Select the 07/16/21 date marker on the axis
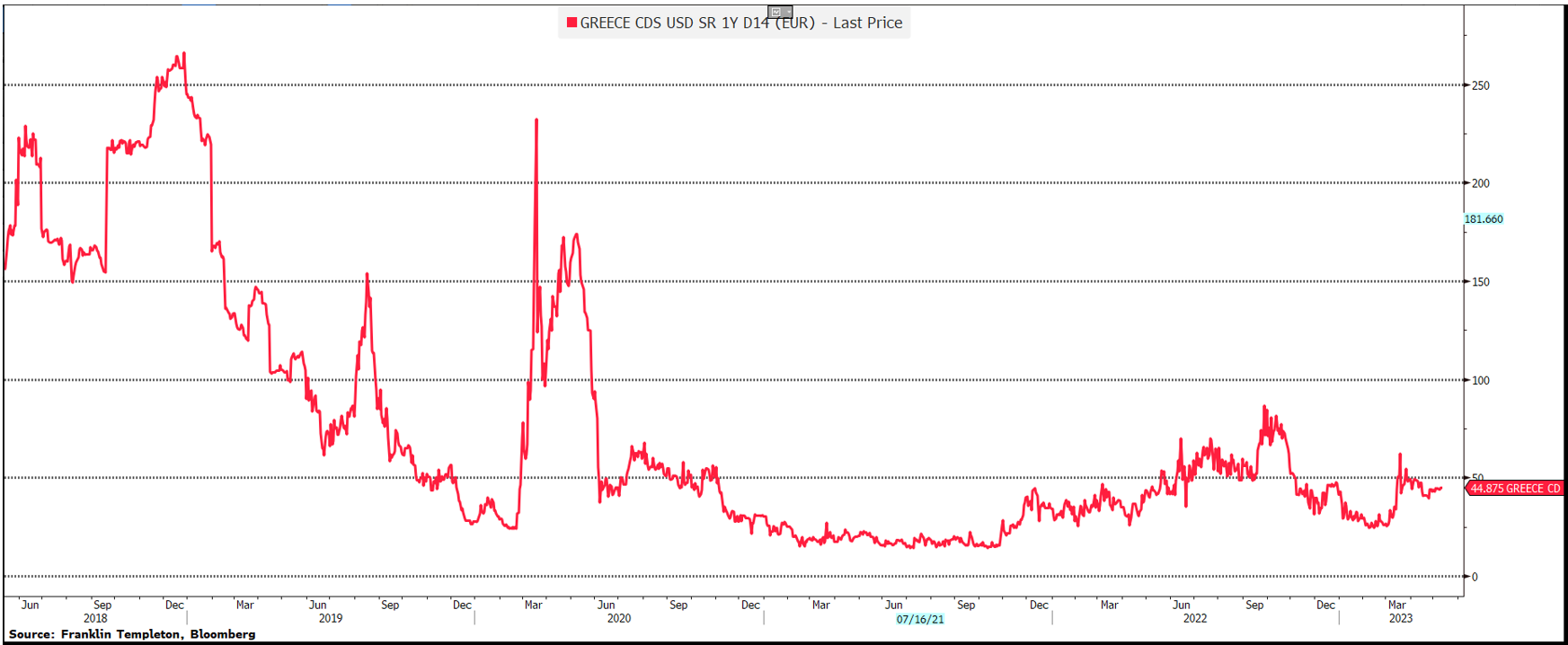The height and width of the screenshot is (645, 1568). click(920, 619)
